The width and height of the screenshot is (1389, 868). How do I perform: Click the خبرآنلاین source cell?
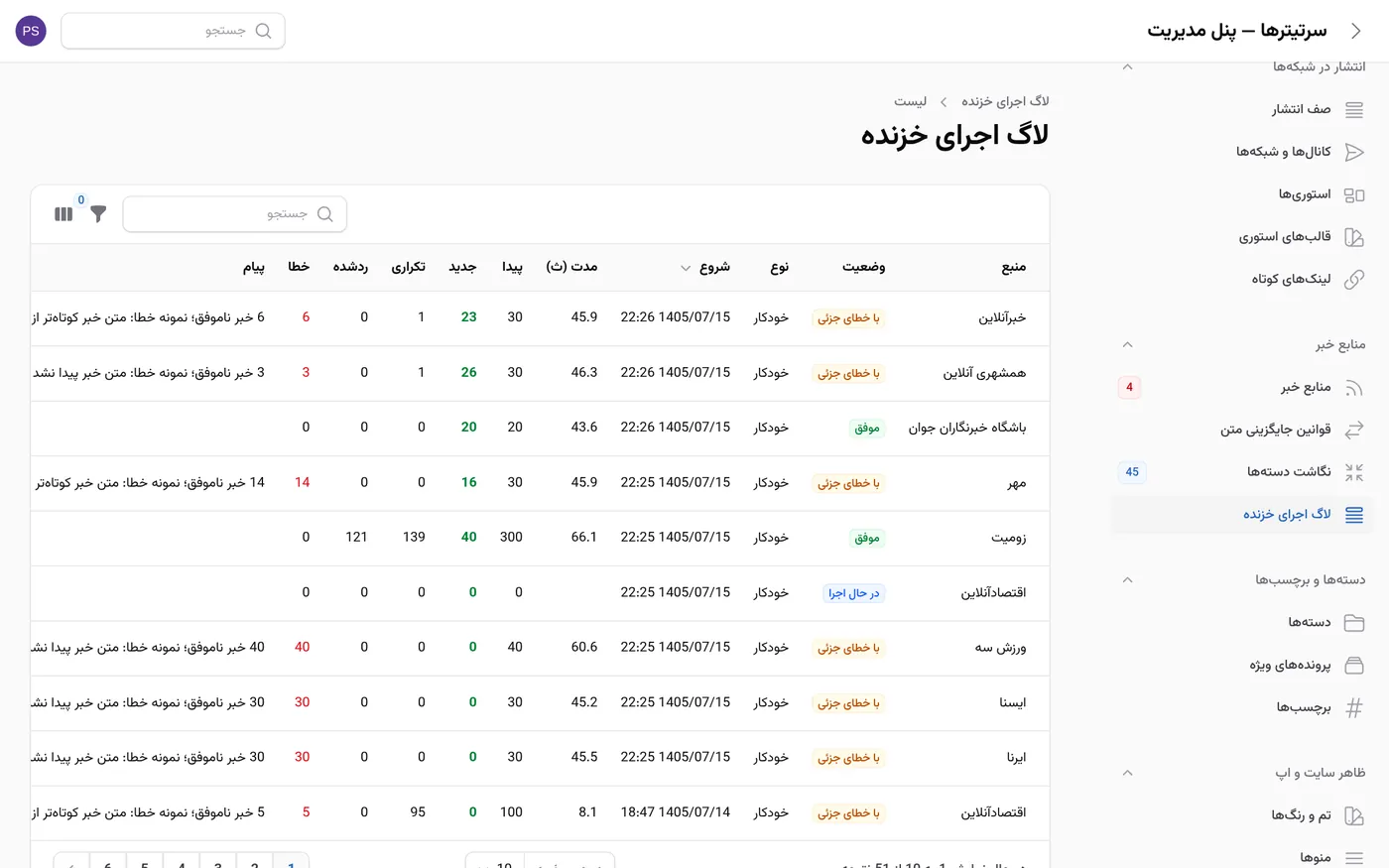coord(1002,317)
